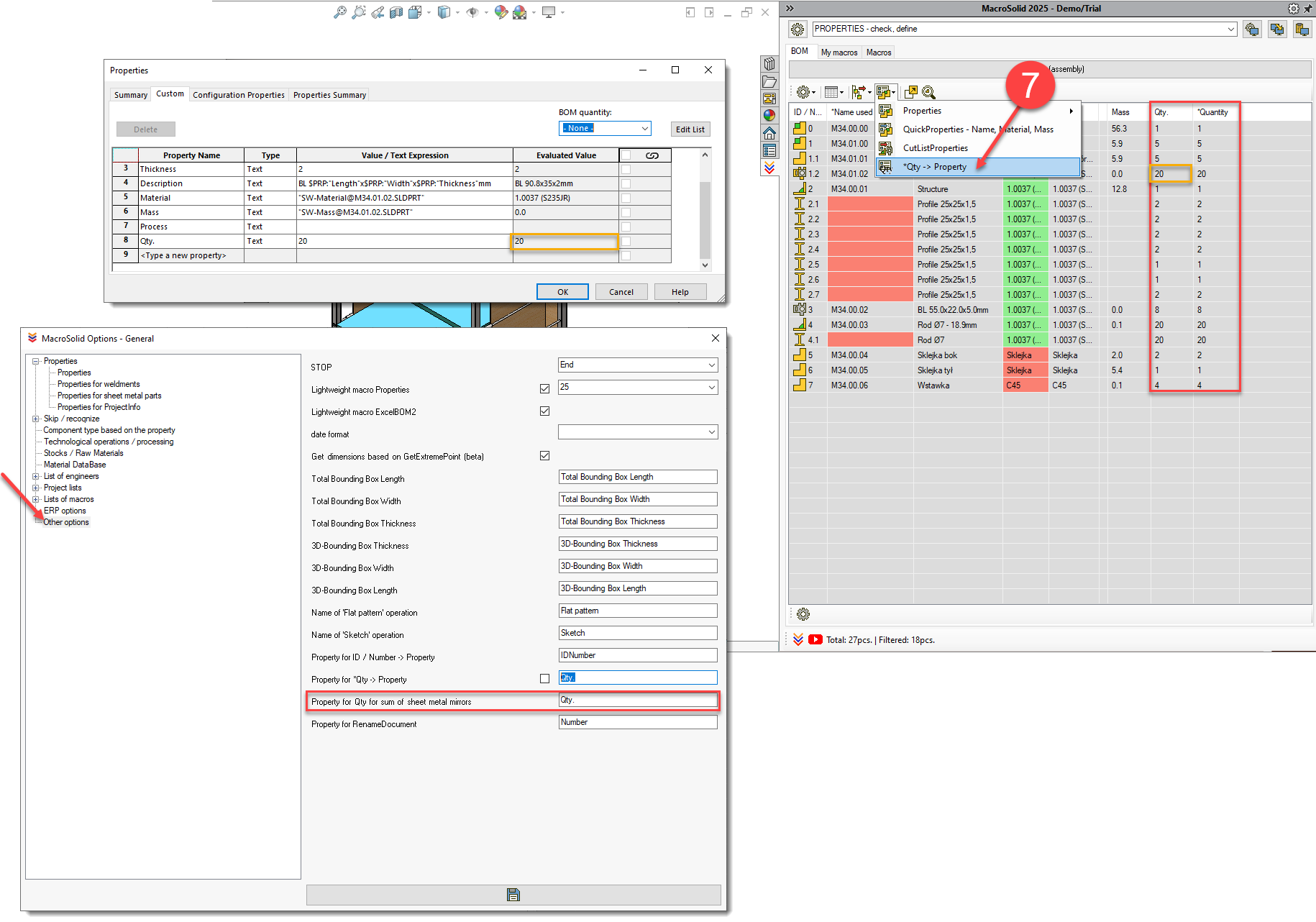1316x922 pixels.
Task: Select the Edit Appearance color-ball icon
Action: pos(501,12)
